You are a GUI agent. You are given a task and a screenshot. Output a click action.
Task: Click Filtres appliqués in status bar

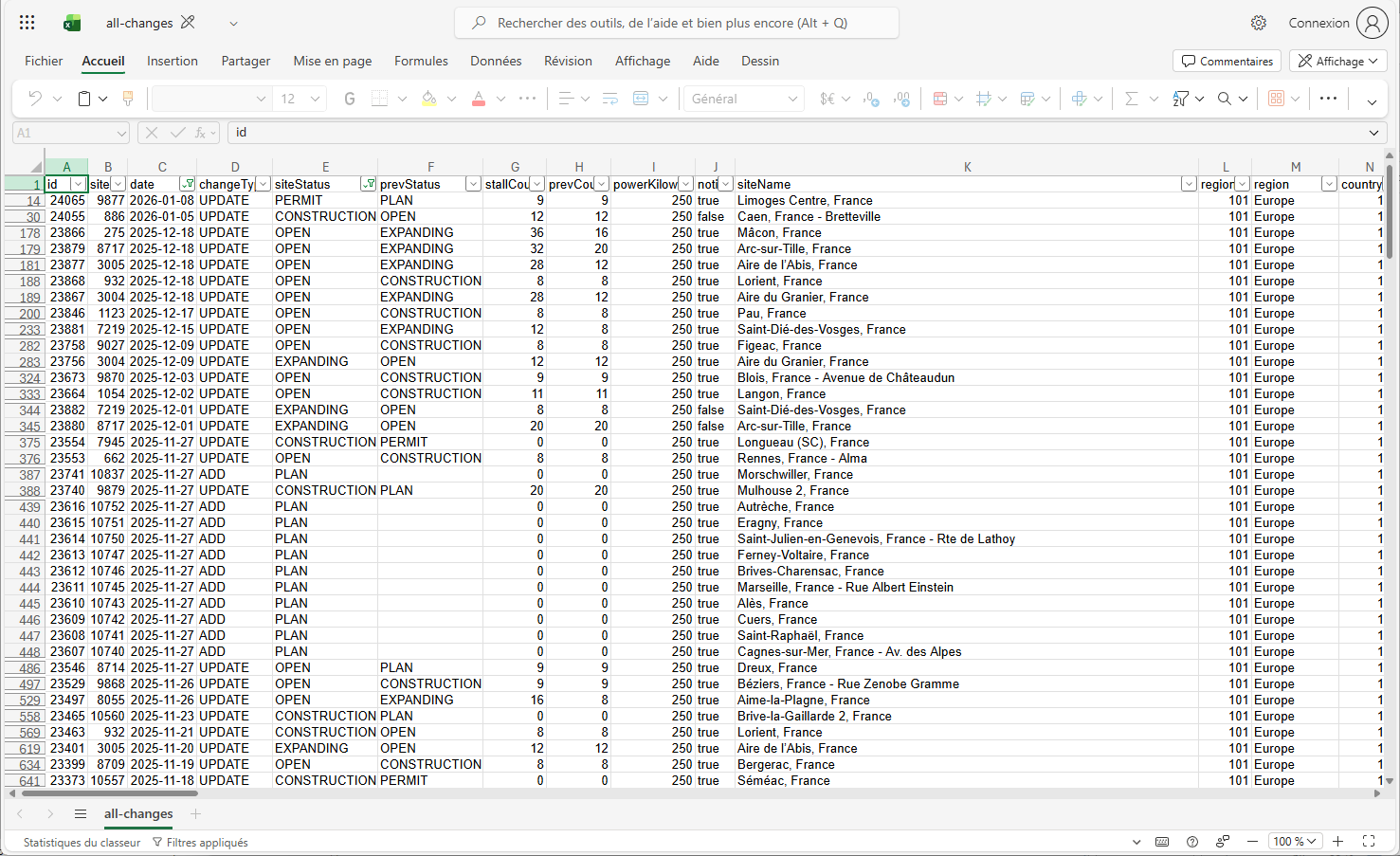coord(200,843)
